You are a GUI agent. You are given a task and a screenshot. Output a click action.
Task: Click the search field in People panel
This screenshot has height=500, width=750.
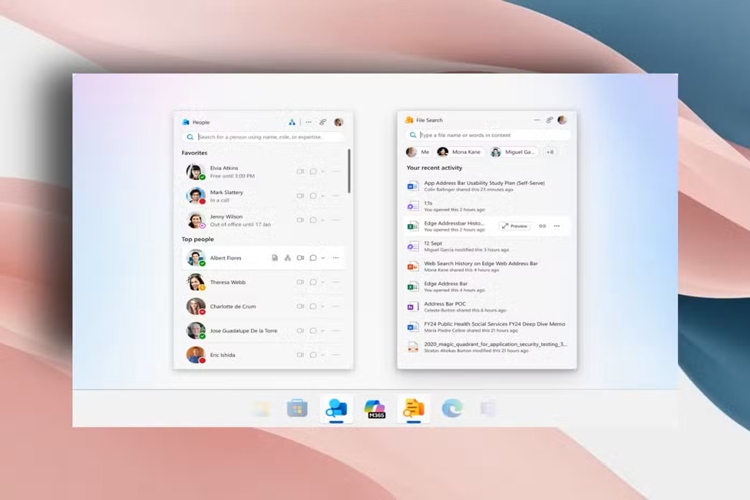click(x=264, y=137)
